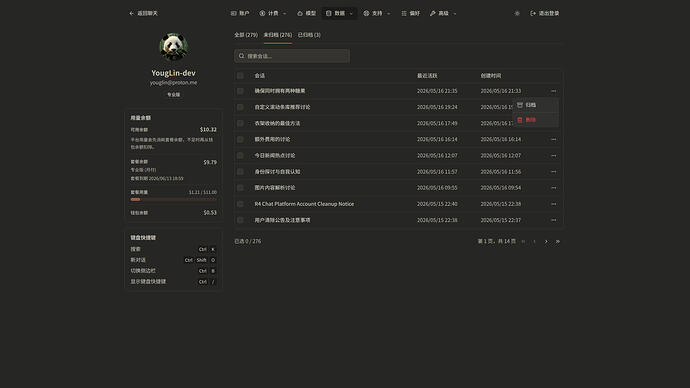690x388 pixels.
Task: Click the 第1页，共14页 page indicator
Action: point(496,242)
